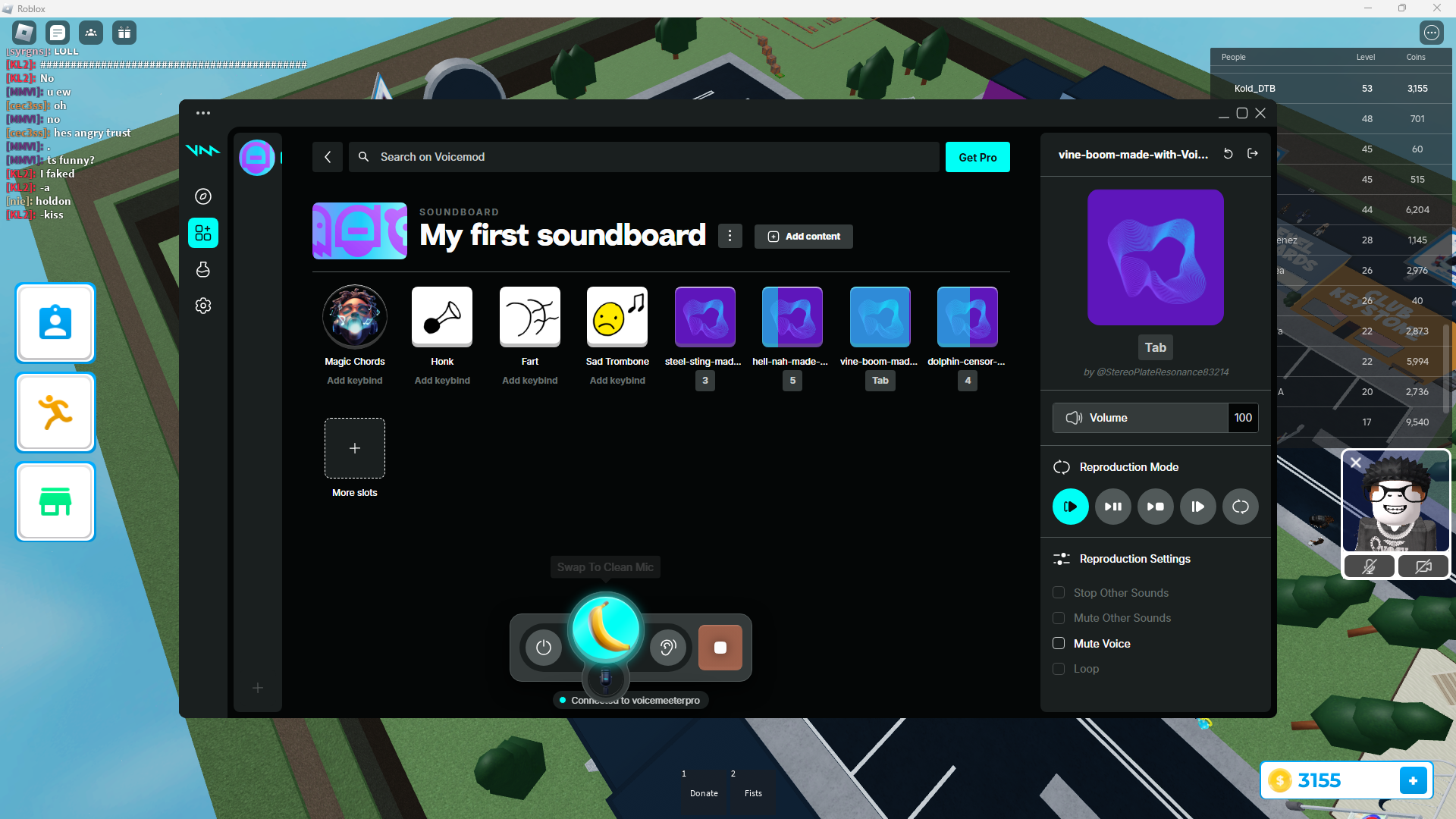Play the Sad Trombone sound
The width and height of the screenshot is (1456, 819).
click(x=617, y=316)
